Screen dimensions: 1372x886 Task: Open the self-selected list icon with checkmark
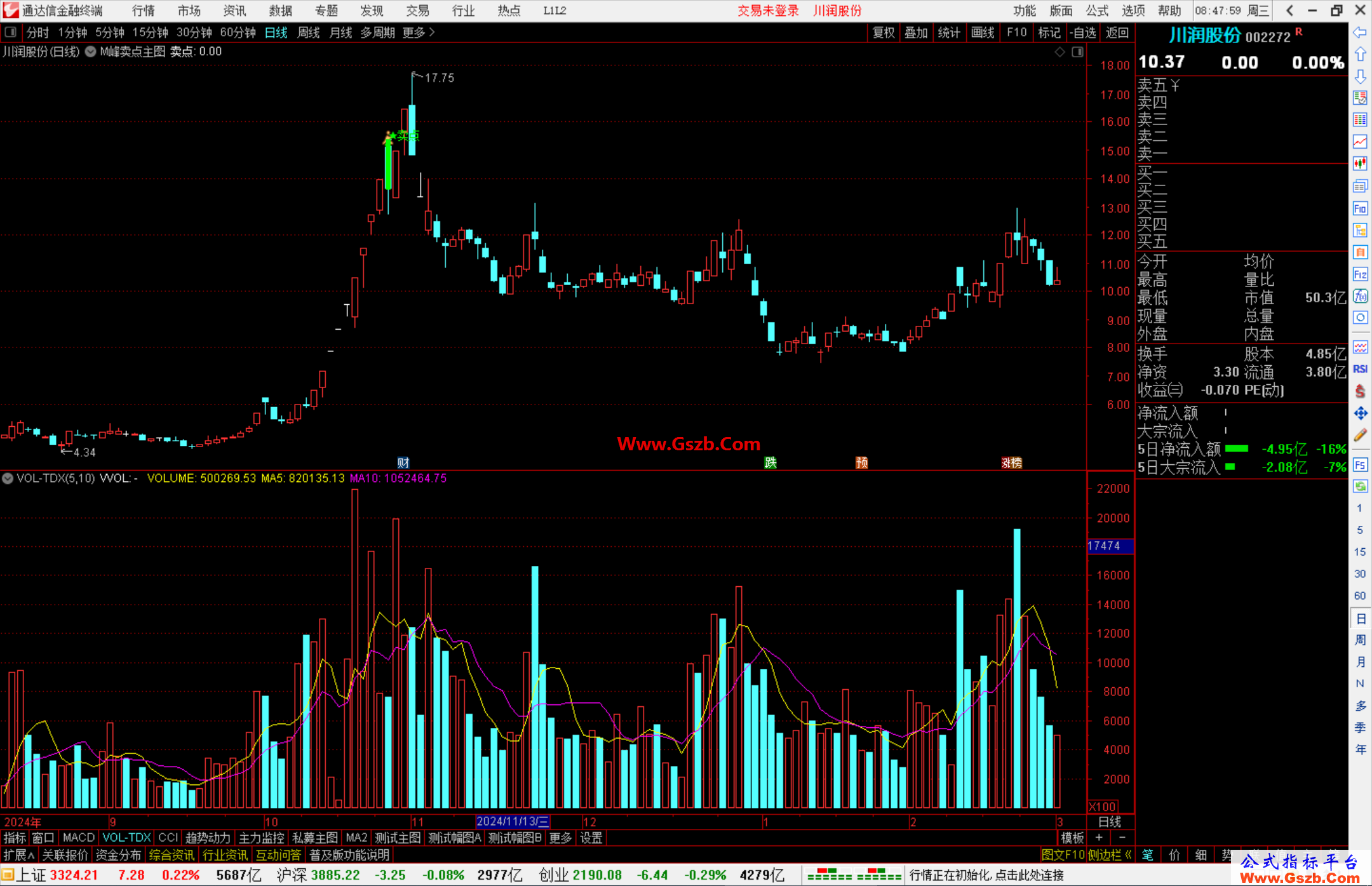click(x=1360, y=98)
